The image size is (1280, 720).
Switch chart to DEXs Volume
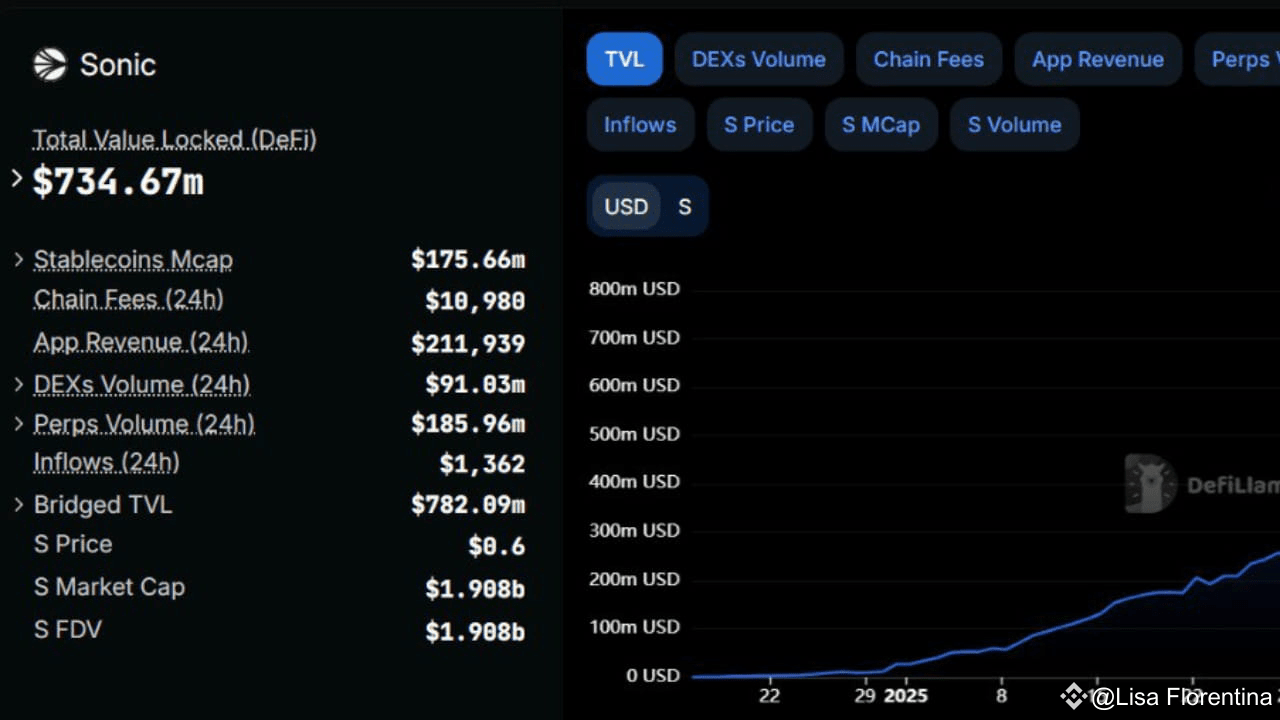[758, 59]
